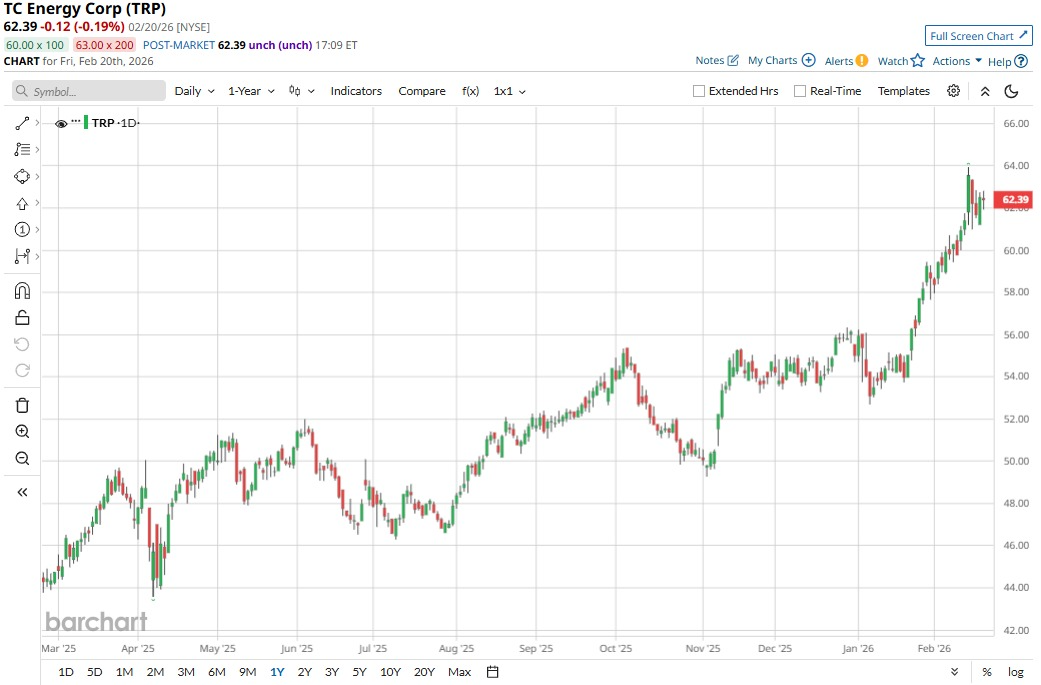Zoom out of the chart
Image resolution: width=1041 pixels, height=685 pixels.
[22, 459]
